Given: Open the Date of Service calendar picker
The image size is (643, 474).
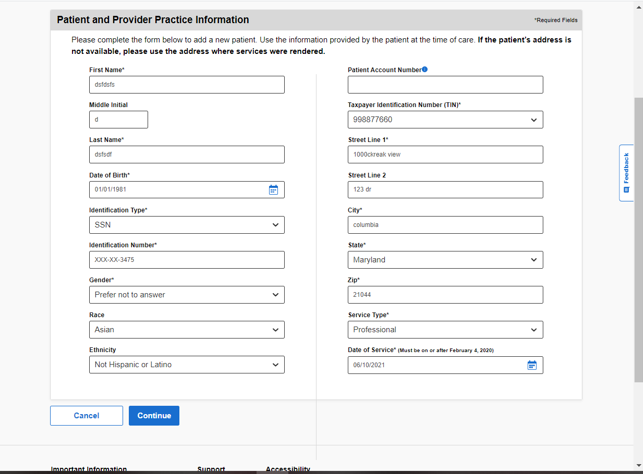Looking at the screenshot, I should point(532,365).
